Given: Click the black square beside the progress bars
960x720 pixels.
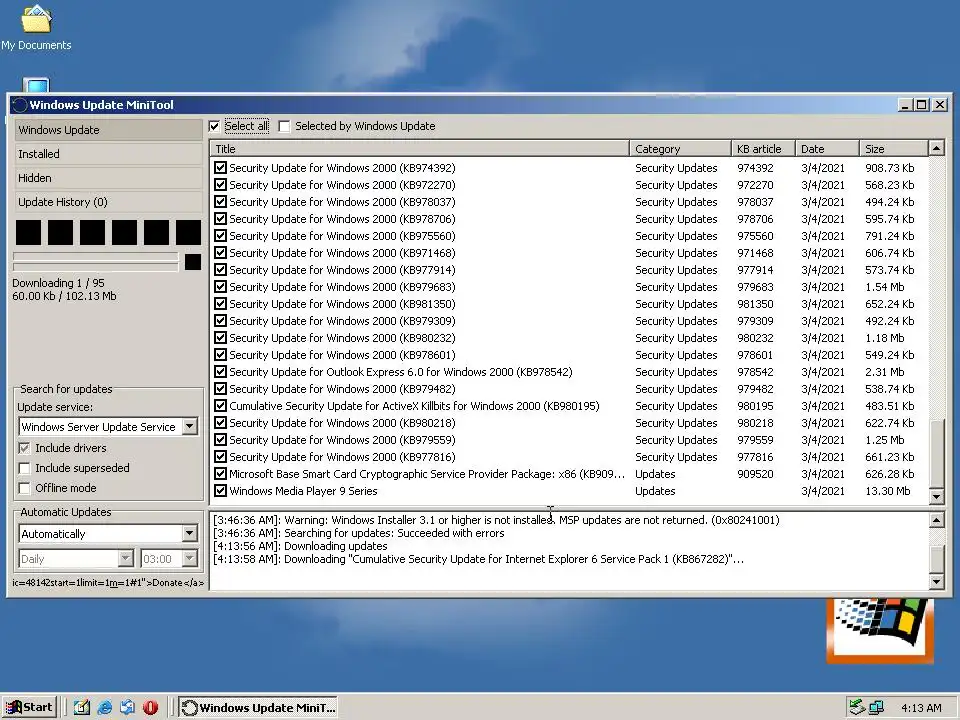Looking at the screenshot, I should 192,262.
